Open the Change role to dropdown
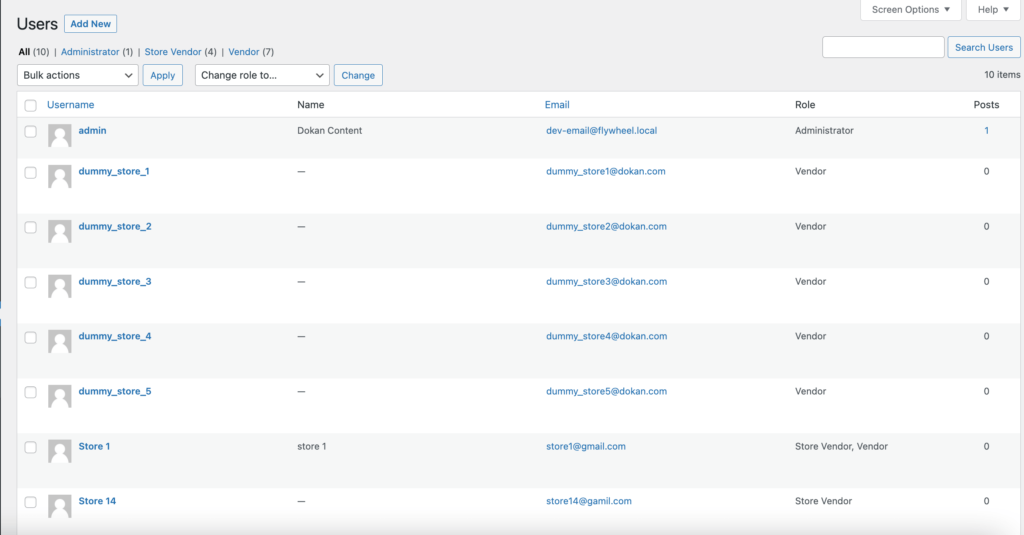1024x535 pixels. pyautogui.click(x=262, y=75)
